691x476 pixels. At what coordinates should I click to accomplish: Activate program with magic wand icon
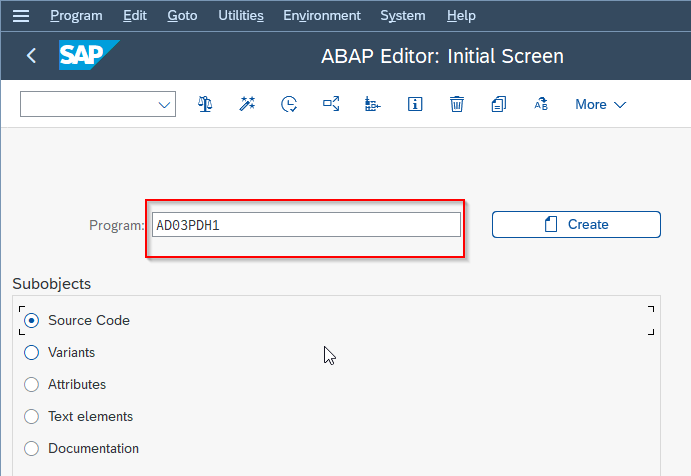(x=247, y=104)
